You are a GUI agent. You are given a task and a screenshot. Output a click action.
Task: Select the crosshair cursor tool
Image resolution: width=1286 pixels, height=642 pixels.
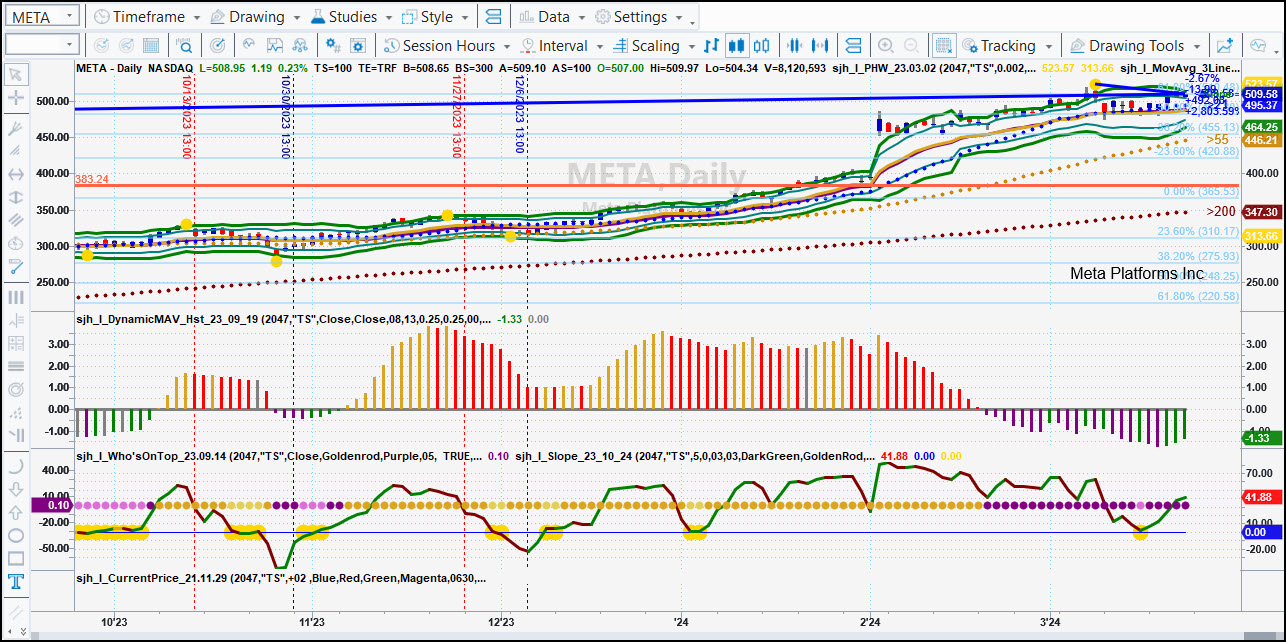[16, 98]
